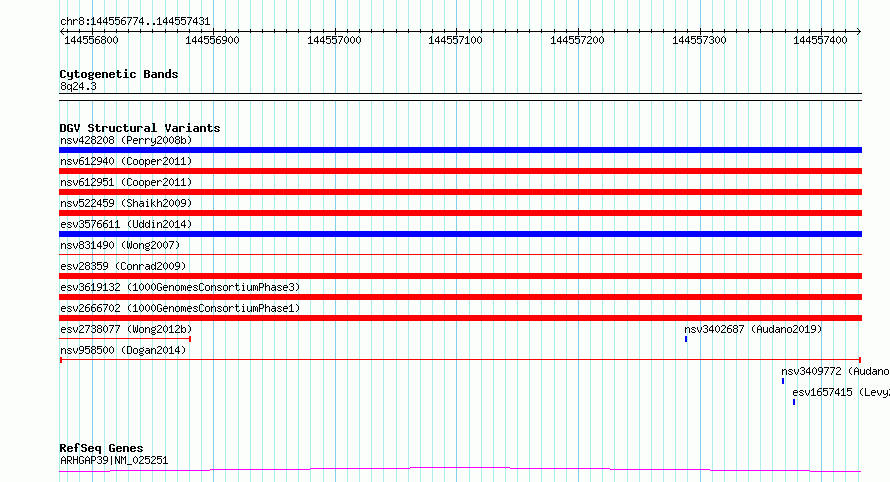
Task: Select the red bar beneath nsv612951
Action: pos(460,192)
